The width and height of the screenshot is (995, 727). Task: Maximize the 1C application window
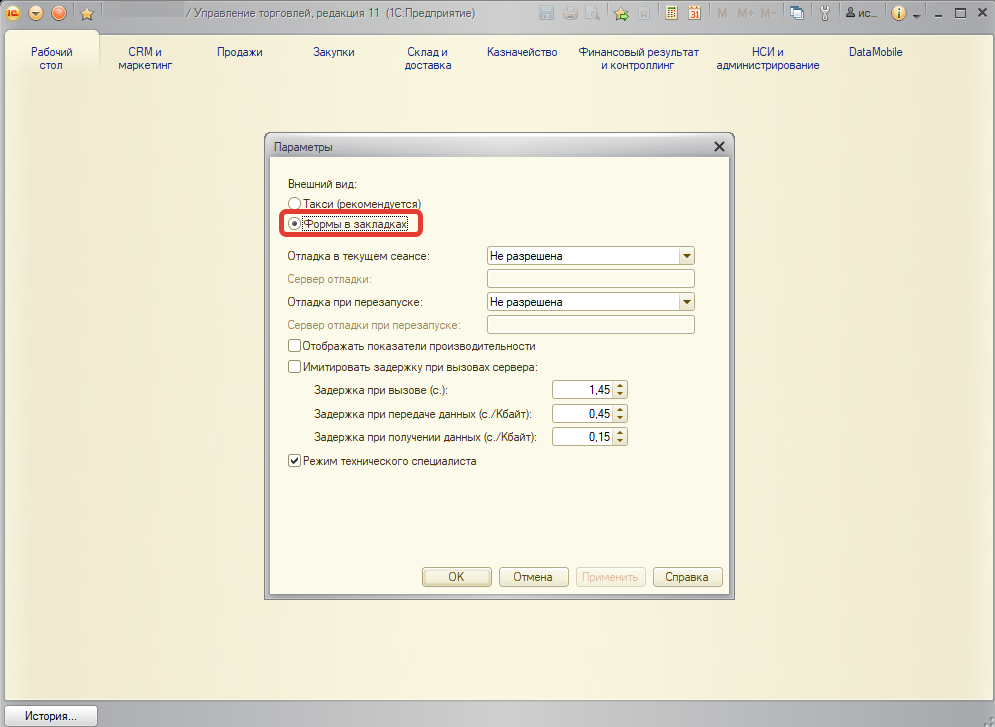[x=961, y=13]
